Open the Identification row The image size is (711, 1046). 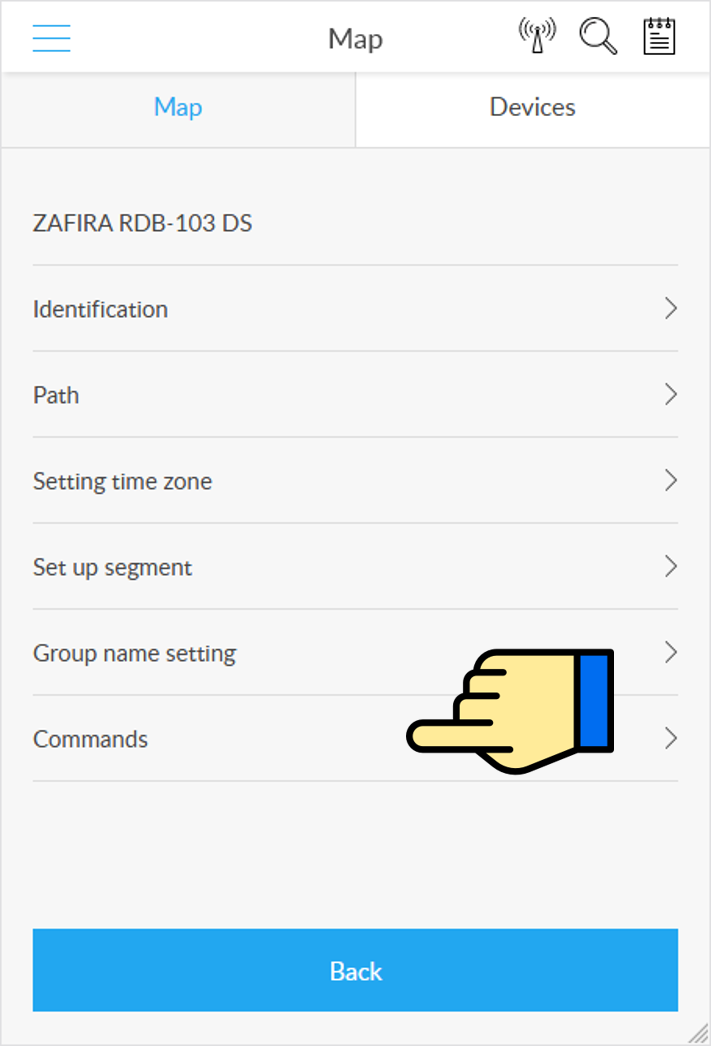click(x=356, y=308)
